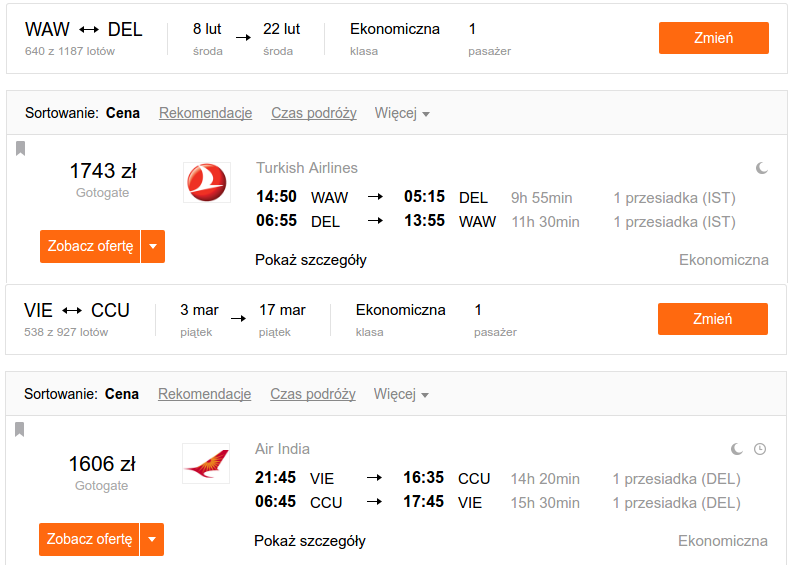Click Zobacz ofertę for the Air India flight
Viewport: 791px width, 565px height.
tap(89, 539)
